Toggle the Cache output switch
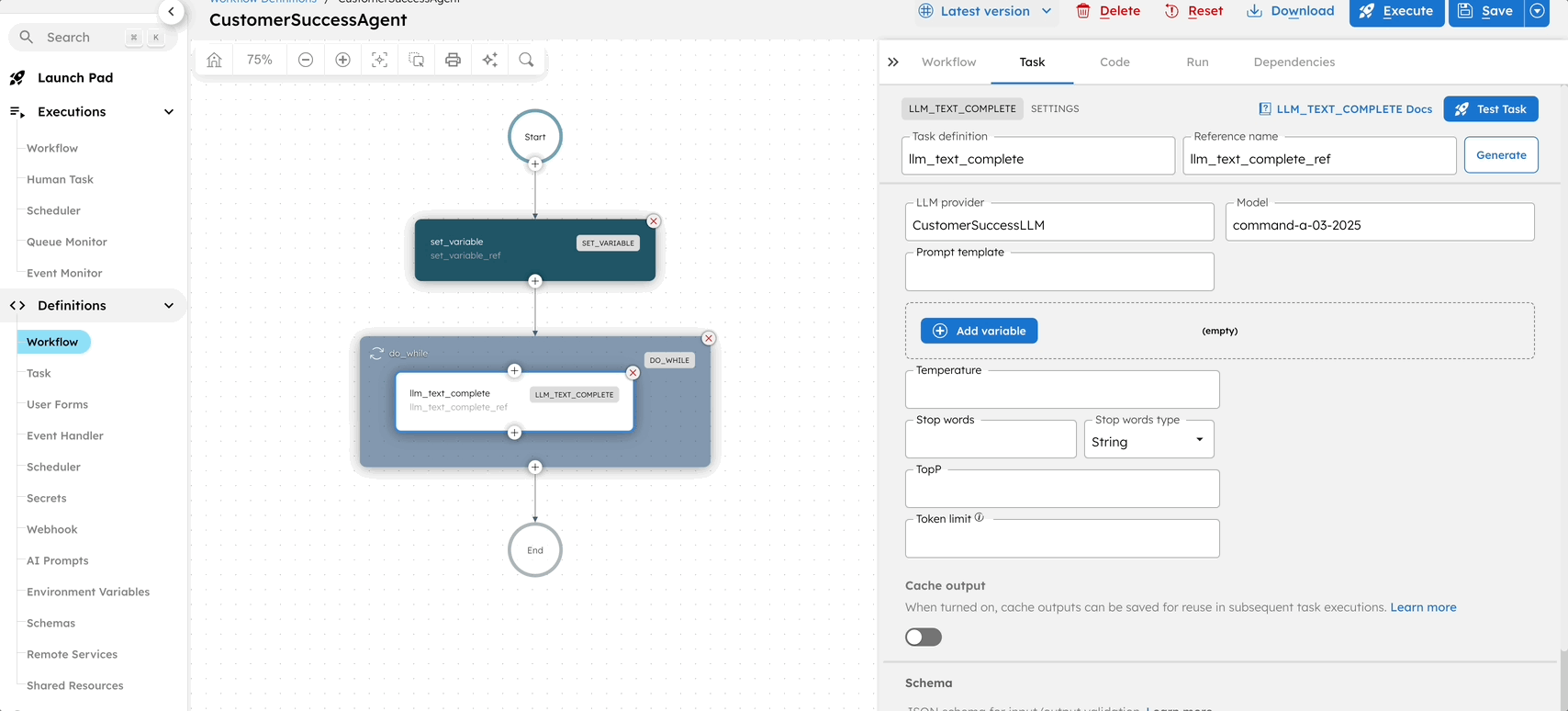The width and height of the screenshot is (1568, 711). click(x=923, y=638)
